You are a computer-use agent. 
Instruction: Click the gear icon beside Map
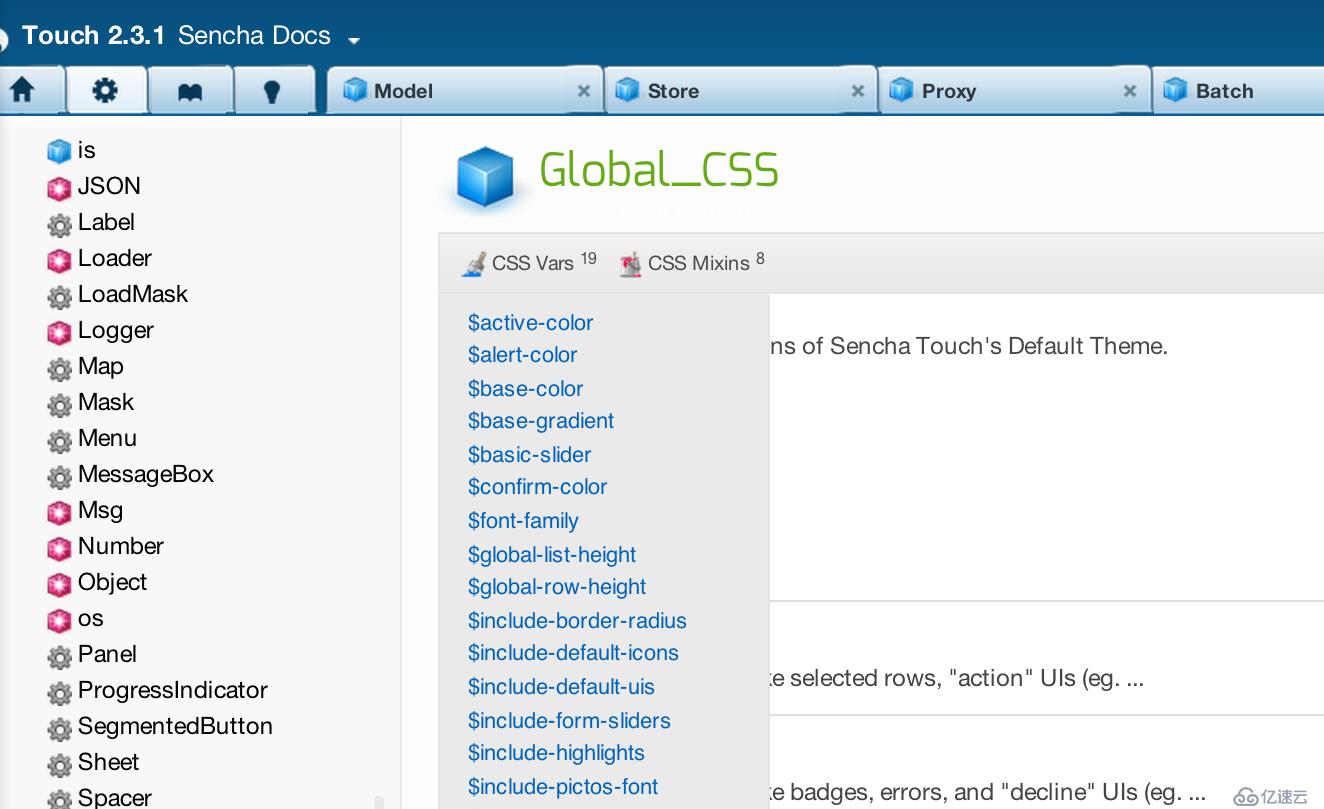click(x=59, y=368)
